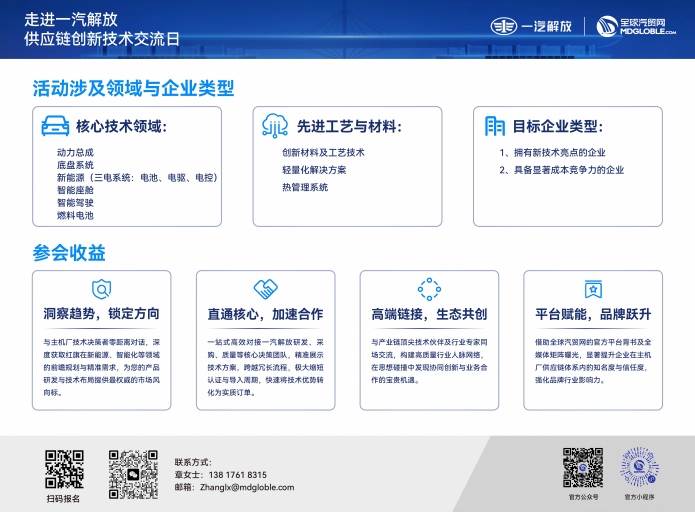
Task: Click the list item 智能座舱
Action: pos(75,190)
